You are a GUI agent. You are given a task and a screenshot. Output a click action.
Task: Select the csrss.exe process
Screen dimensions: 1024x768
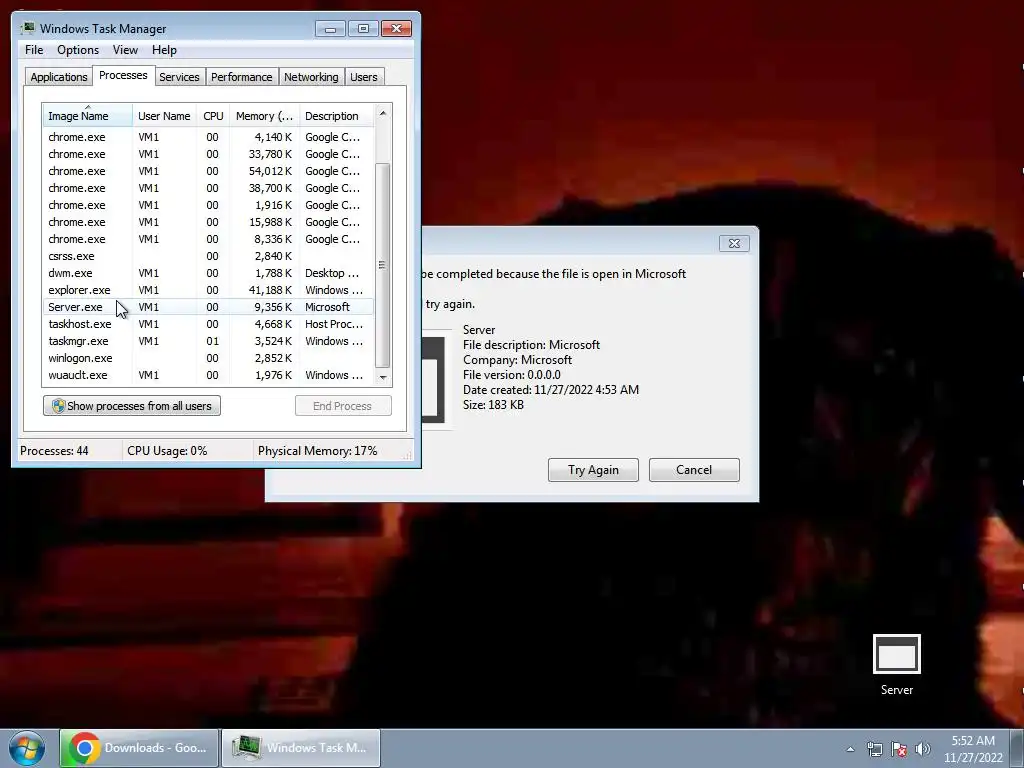208,256
